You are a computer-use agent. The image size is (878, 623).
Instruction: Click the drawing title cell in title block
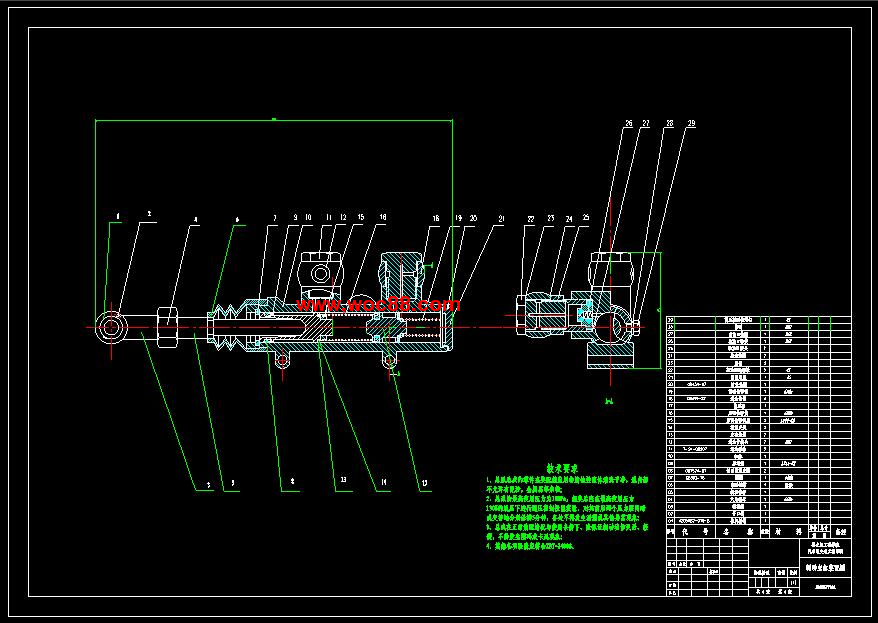(825, 567)
